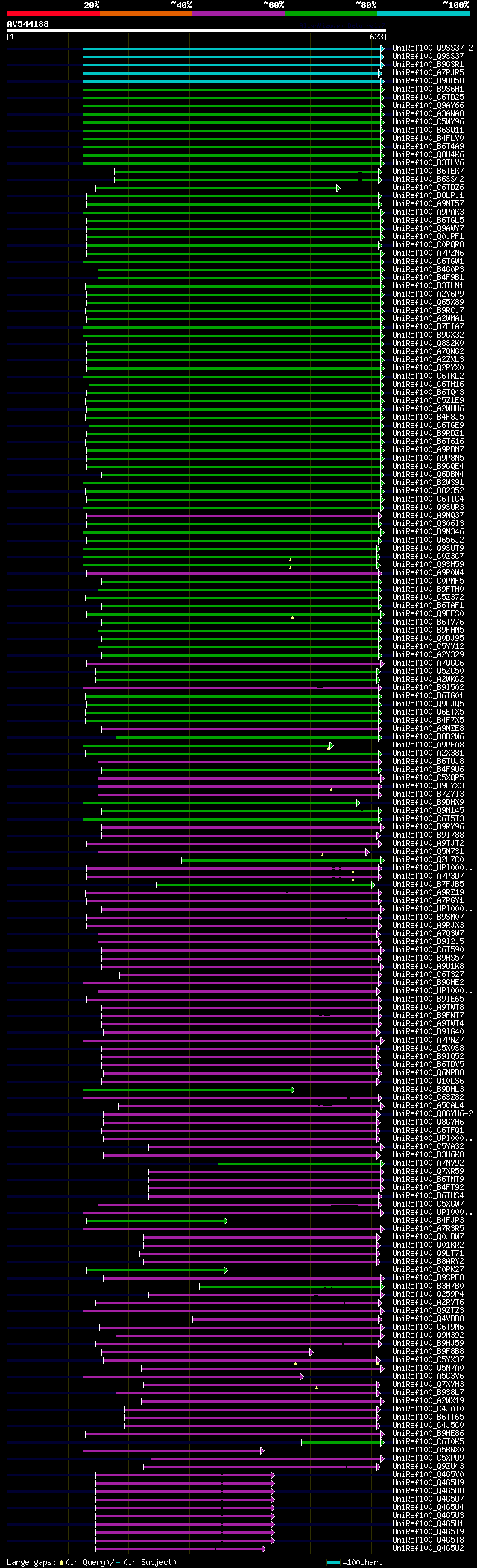Select the UniRef100_Q2PYX0 label
Screen dimensions: 477x1568
click(428, 367)
